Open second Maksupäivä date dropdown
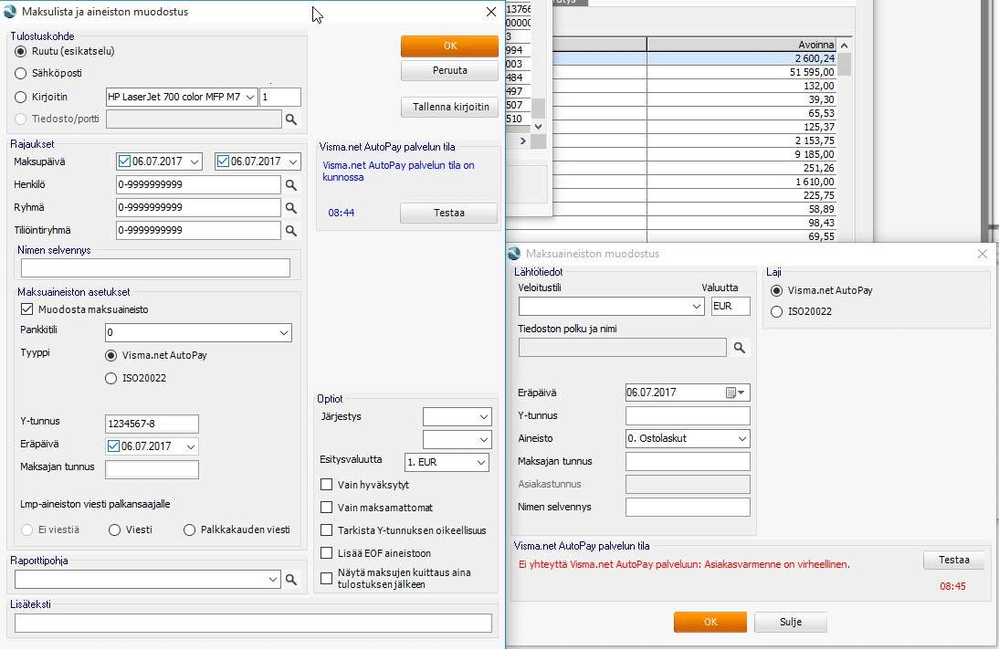Screen dimensions: 999x649 [293, 162]
